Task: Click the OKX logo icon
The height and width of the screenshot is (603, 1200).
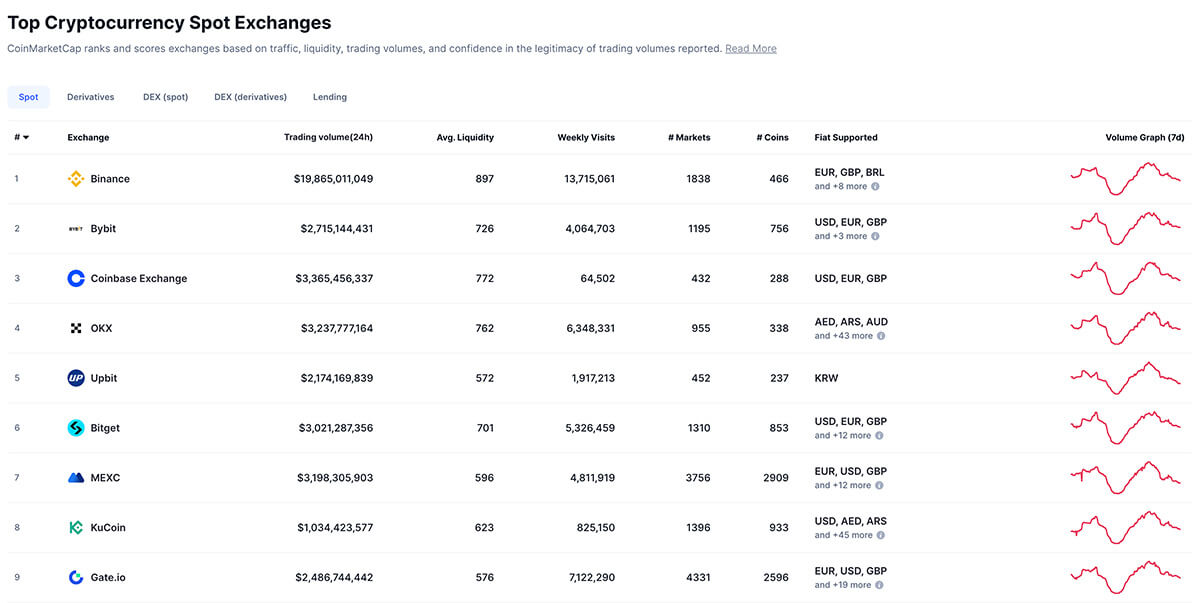Action: pyautogui.click(x=76, y=328)
